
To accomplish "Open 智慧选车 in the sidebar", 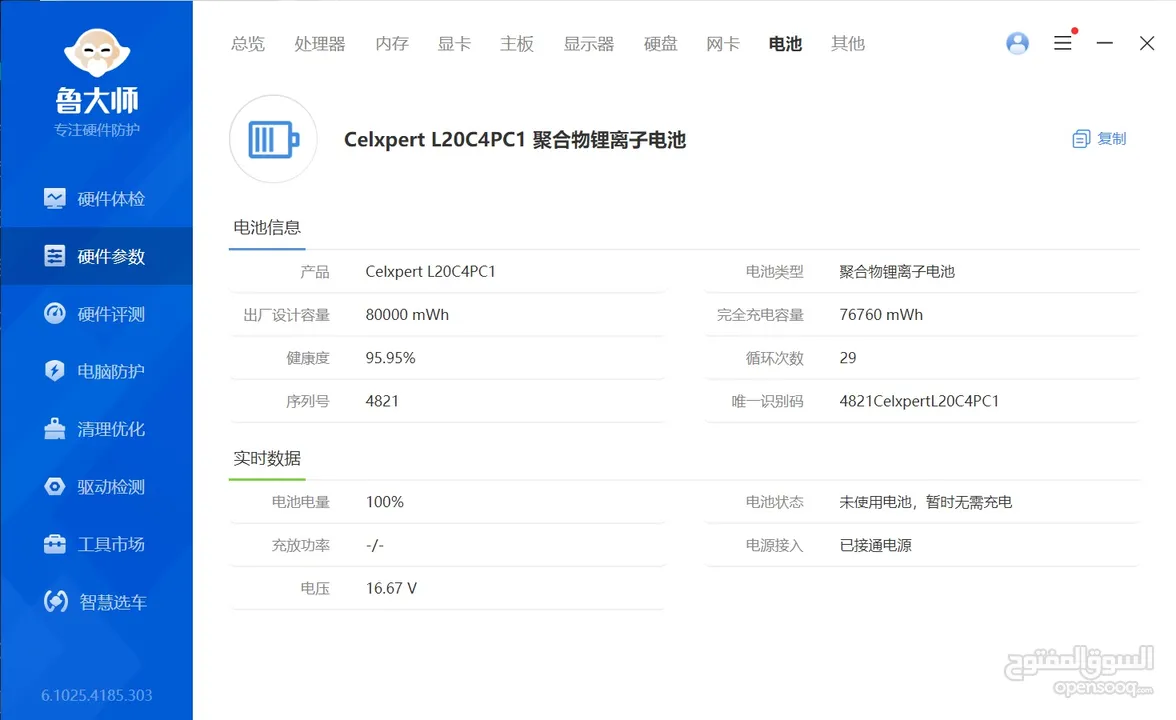I will [x=96, y=602].
